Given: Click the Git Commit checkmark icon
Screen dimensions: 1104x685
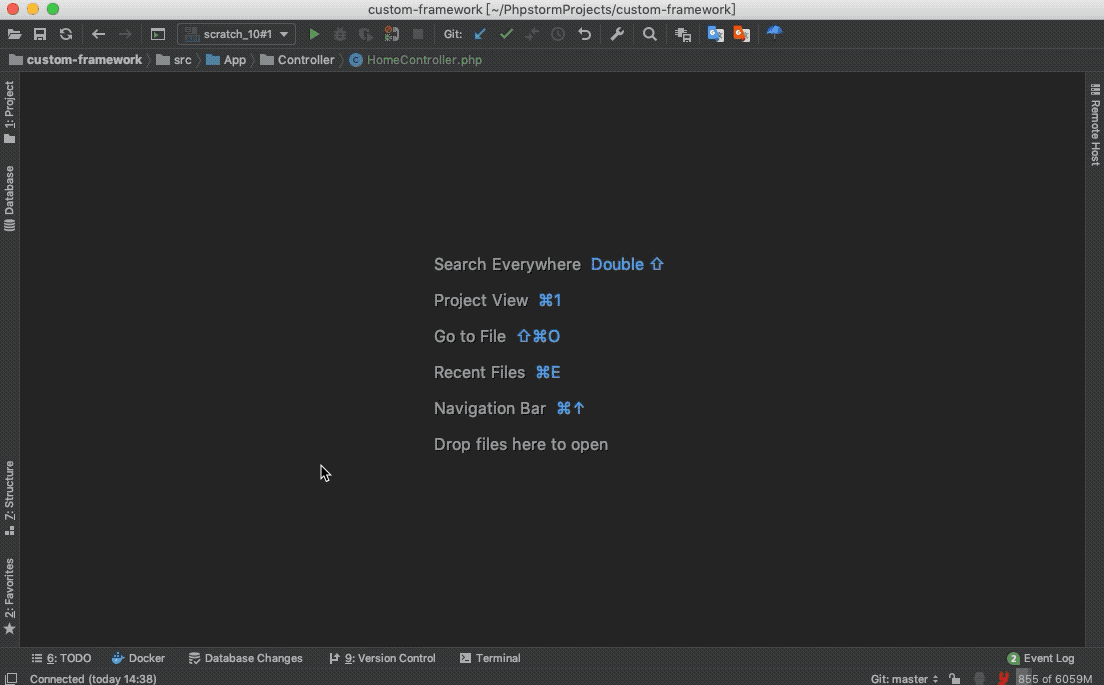Looking at the screenshot, I should [506, 34].
